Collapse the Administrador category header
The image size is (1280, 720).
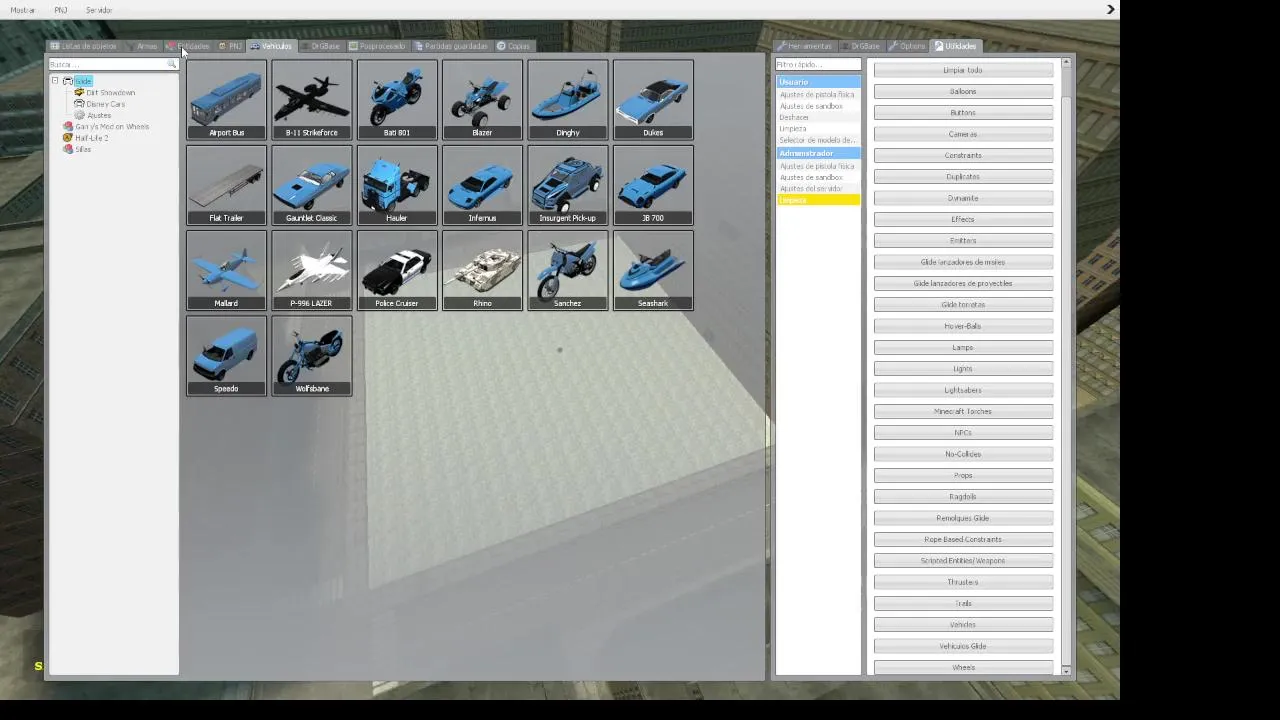818,154
